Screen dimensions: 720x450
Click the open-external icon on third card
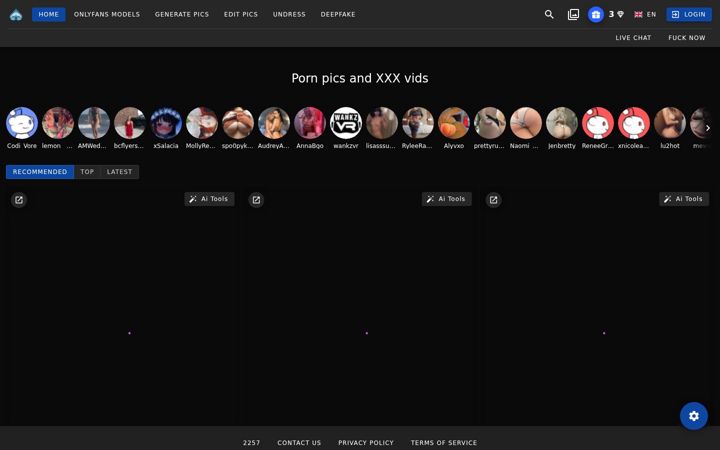coord(494,200)
